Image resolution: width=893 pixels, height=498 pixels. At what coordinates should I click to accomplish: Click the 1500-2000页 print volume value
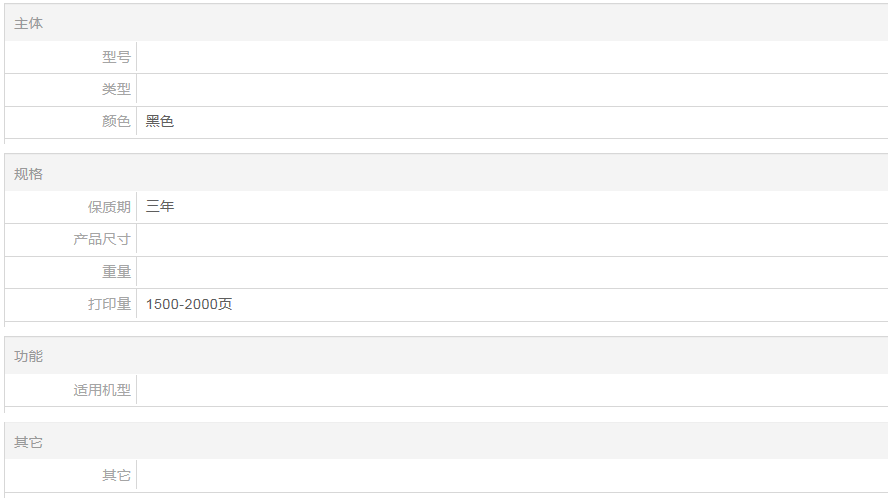(189, 304)
